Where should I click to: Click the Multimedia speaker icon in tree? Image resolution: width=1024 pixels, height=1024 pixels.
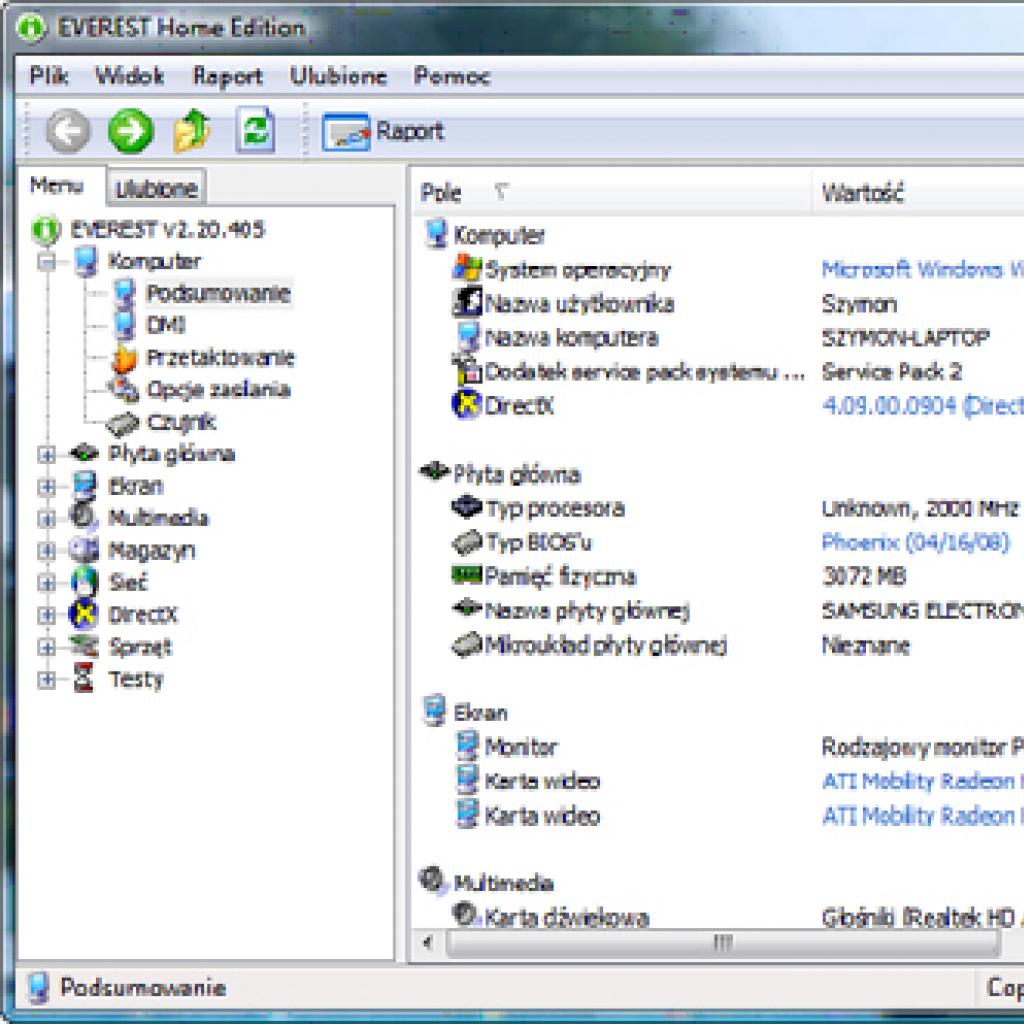84,517
